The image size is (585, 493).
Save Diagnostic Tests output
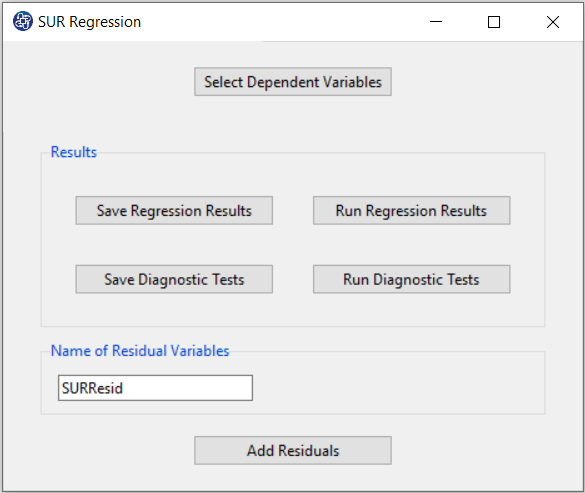click(x=174, y=279)
